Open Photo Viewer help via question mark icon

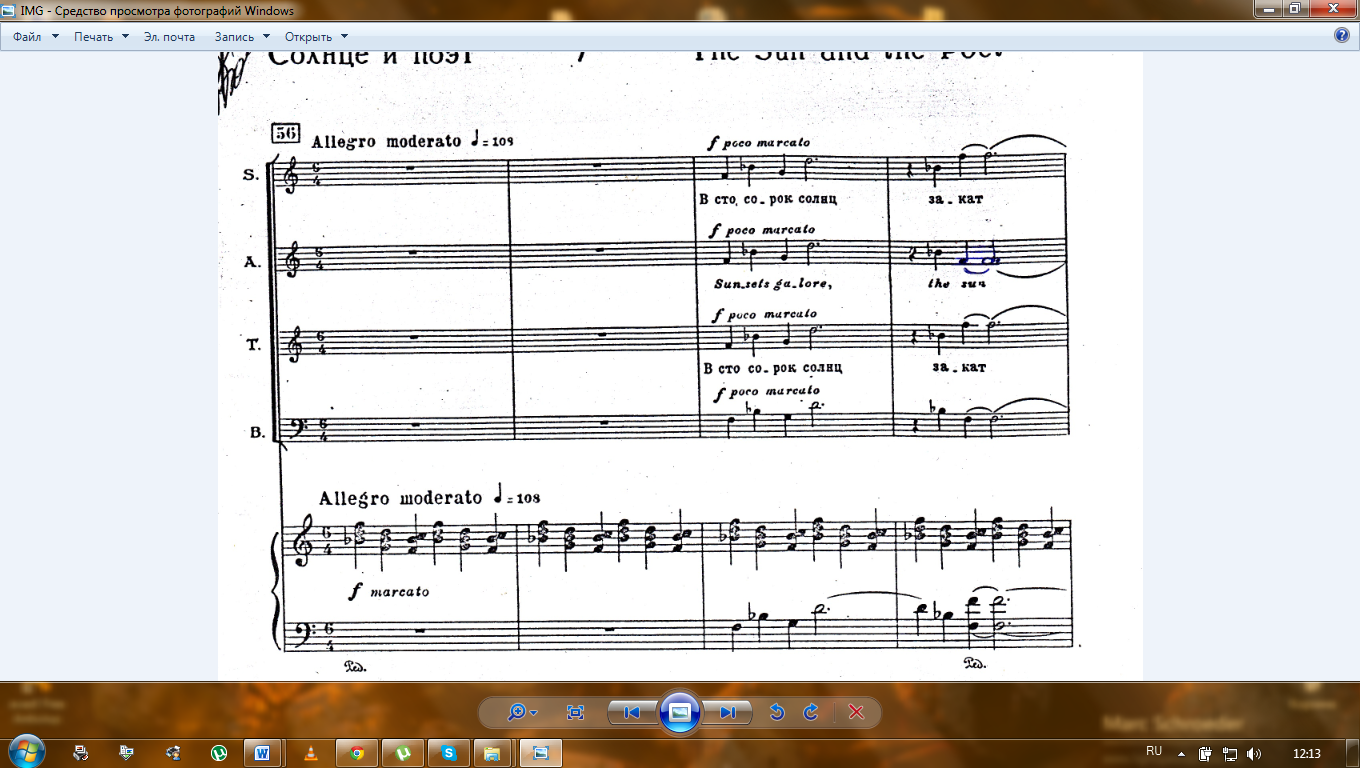pos(1342,36)
